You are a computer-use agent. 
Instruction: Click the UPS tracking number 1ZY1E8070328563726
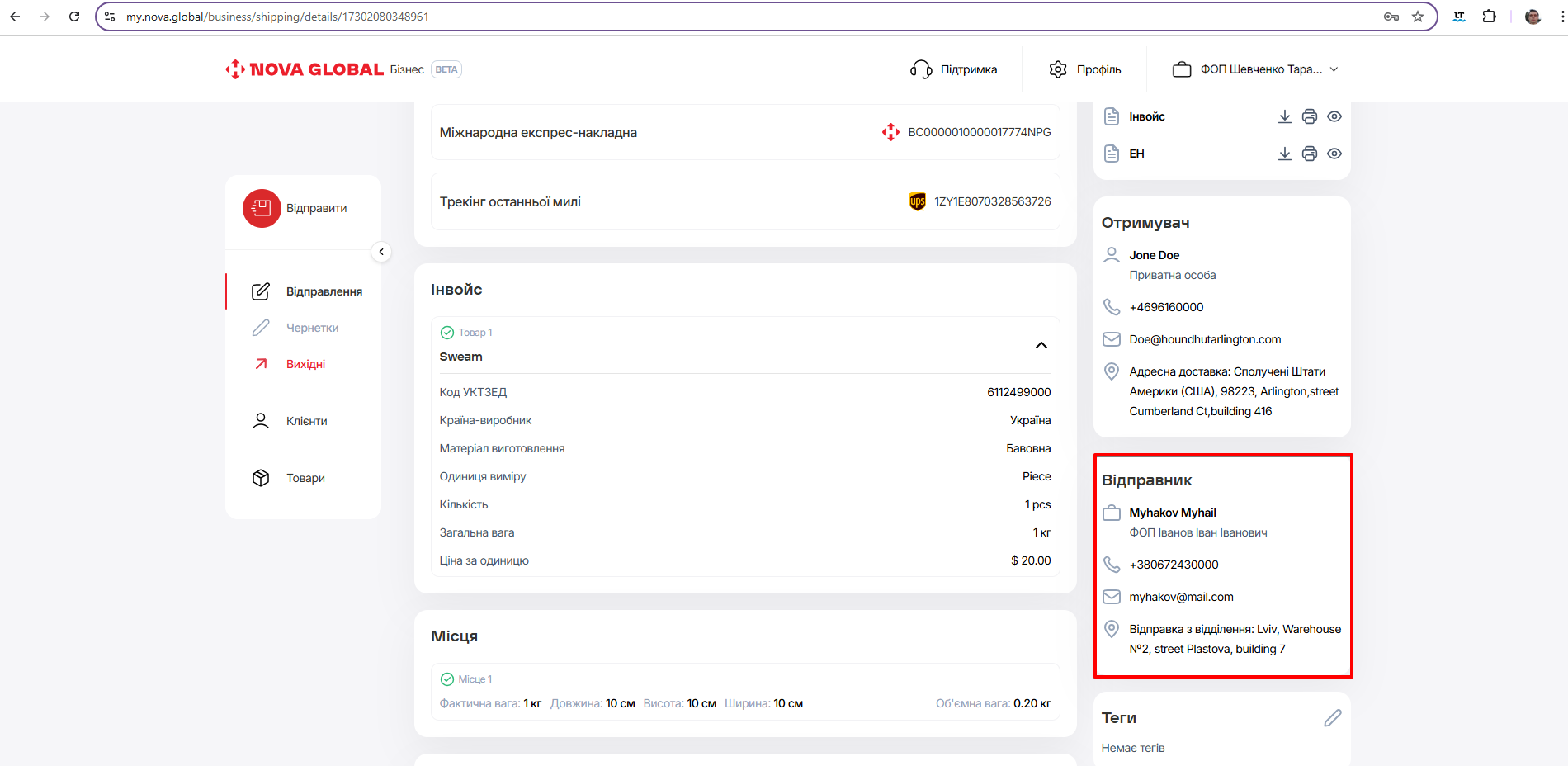click(992, 201)
